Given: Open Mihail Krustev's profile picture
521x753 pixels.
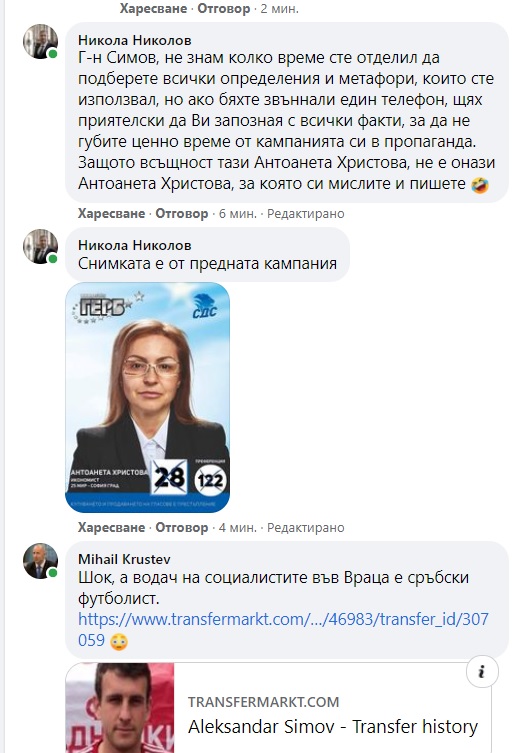Looking at the screenshot, I should tap(41, 561).
